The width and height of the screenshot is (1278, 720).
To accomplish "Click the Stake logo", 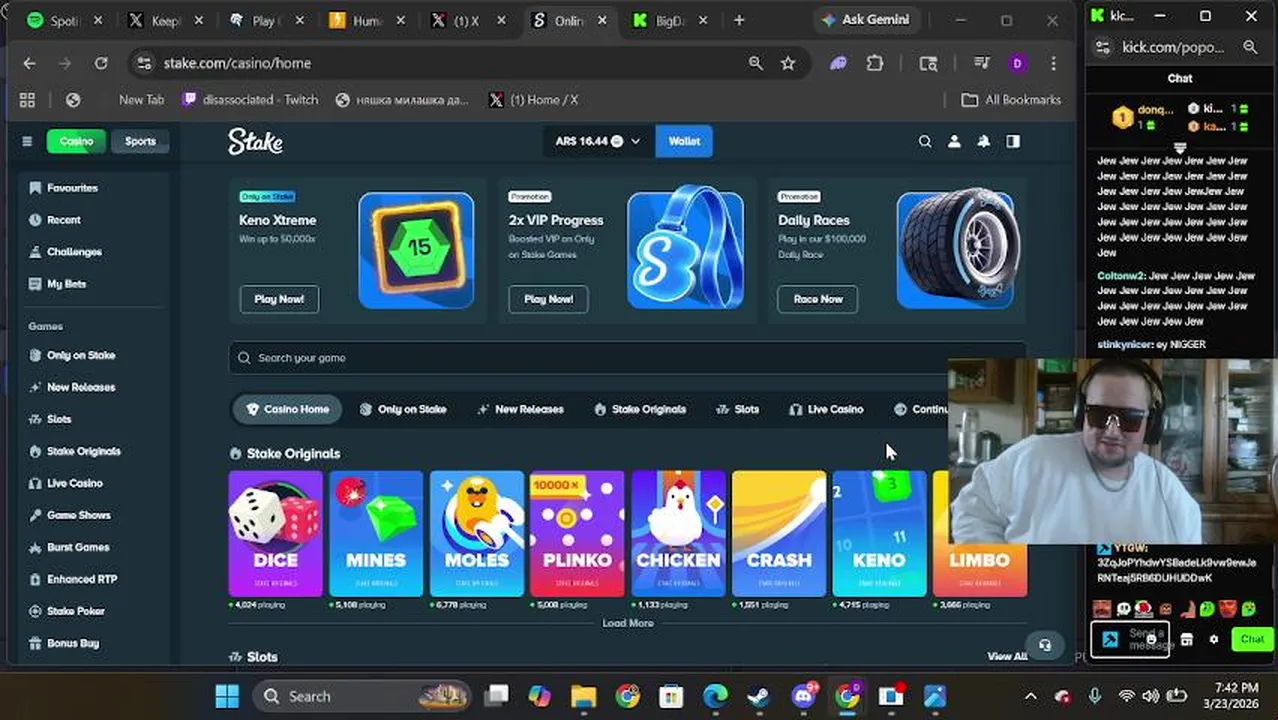I will [255, 141].
